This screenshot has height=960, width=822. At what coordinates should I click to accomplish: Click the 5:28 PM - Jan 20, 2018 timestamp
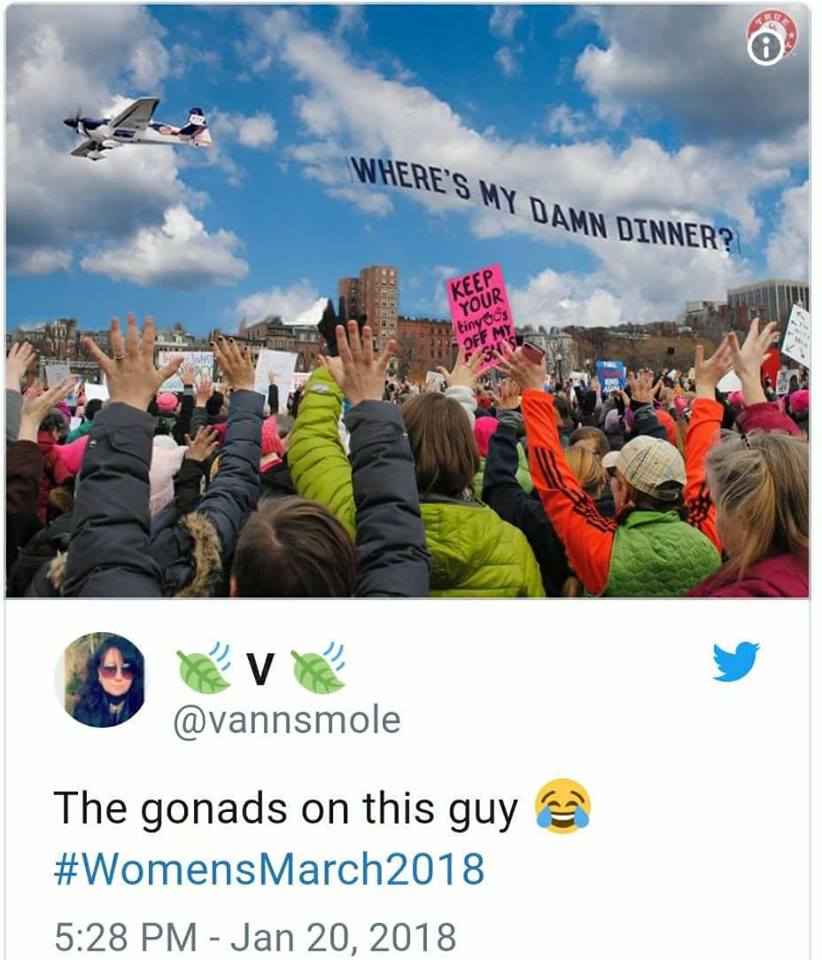(x=255, y=936)
